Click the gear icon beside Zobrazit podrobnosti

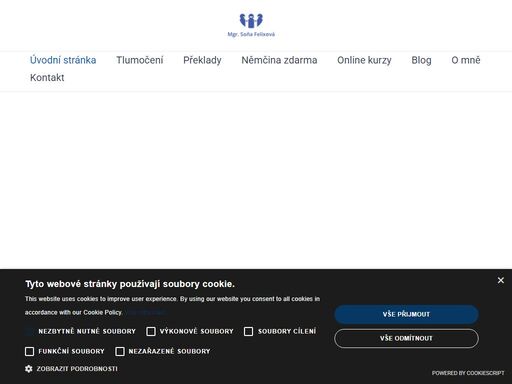(x=29, y=369)
